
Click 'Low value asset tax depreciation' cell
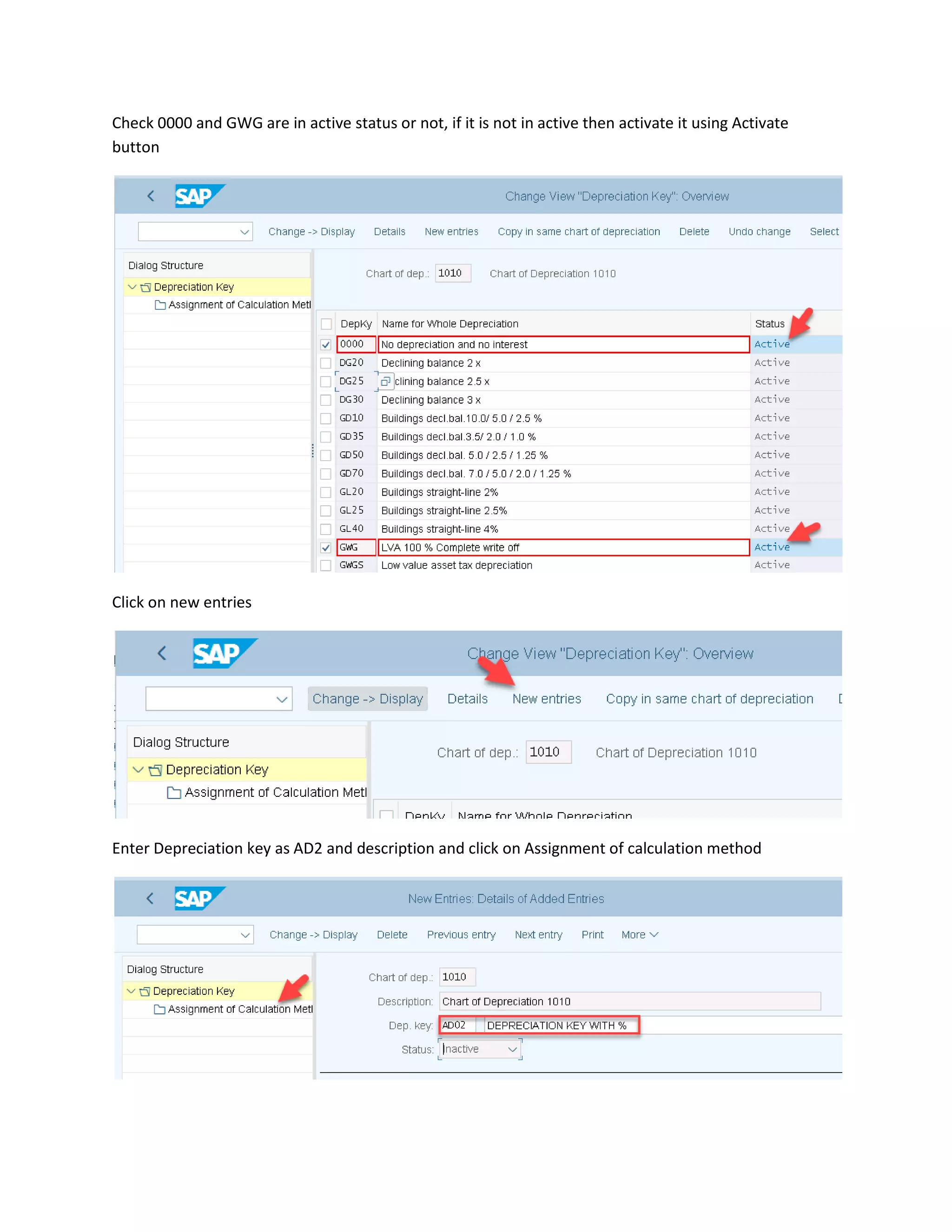pyautogui.click(x=563, y=565)
